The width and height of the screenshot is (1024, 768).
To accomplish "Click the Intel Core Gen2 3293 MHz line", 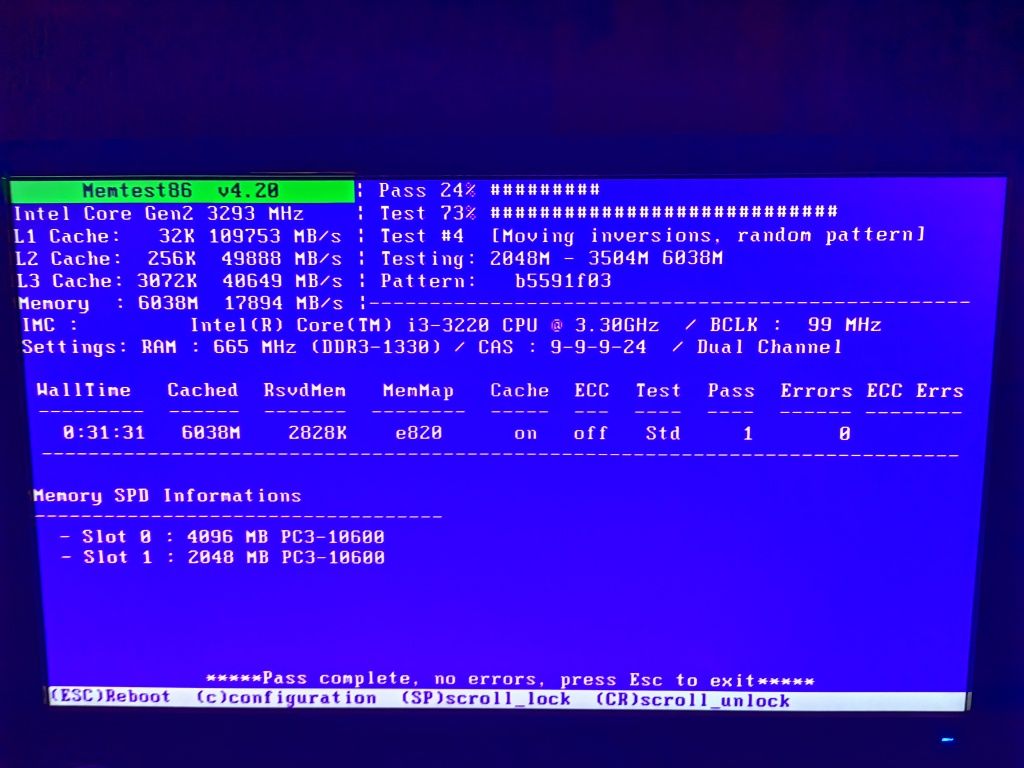I will tap(159, 214).
